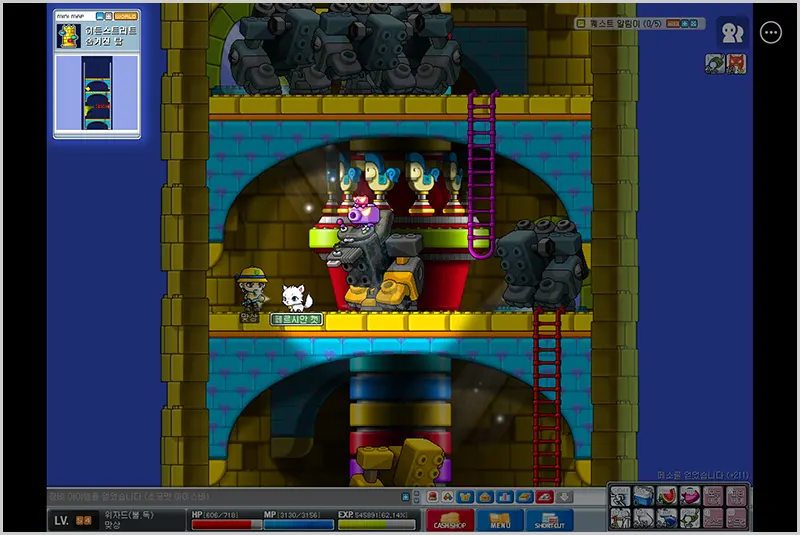
Task: Toggle the green quest alarm icon
Action: pos(581,23)
